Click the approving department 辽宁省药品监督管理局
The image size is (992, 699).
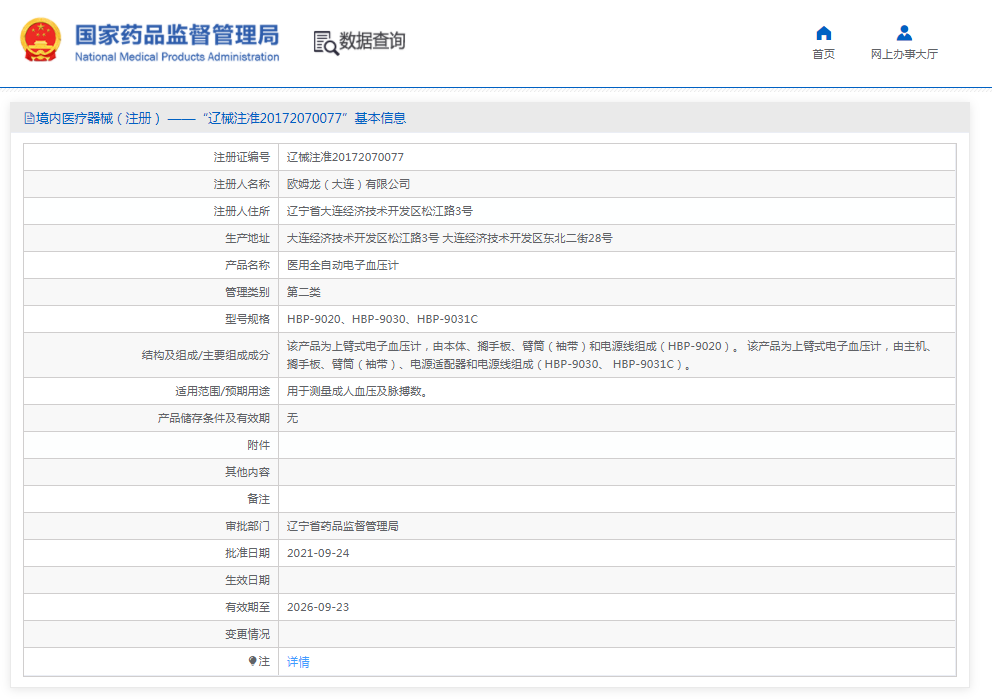pyautogui.click(x=342, y=526)
